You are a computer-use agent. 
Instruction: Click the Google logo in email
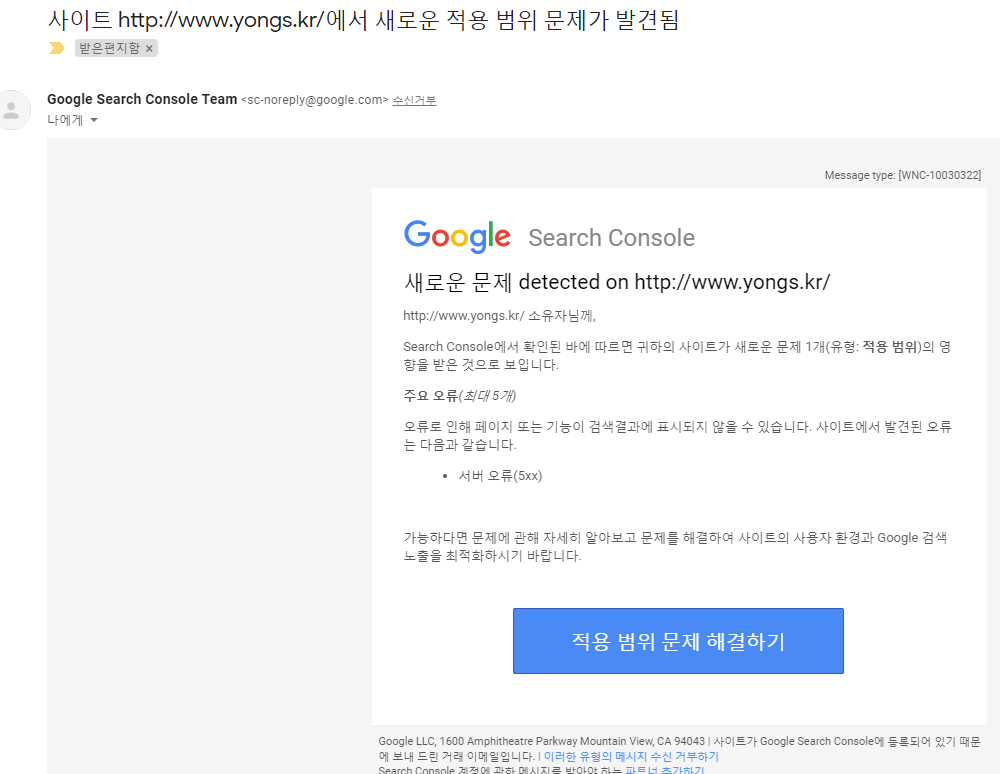(x=457, y=237)
